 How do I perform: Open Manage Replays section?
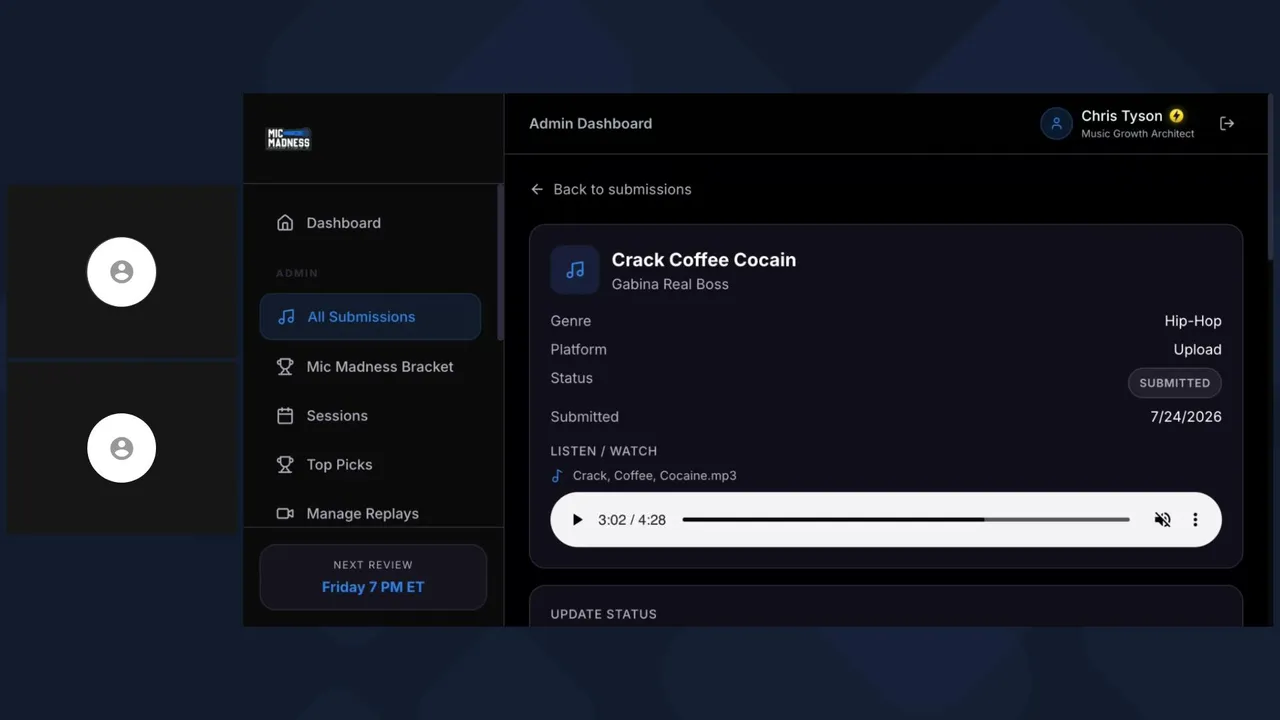tap(370, 514)
